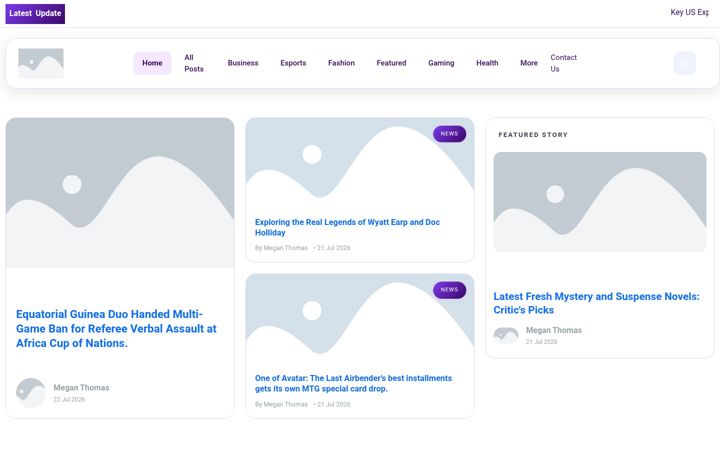Click the site logo placeholder image

pyautogui.click(x=41, y=63)
